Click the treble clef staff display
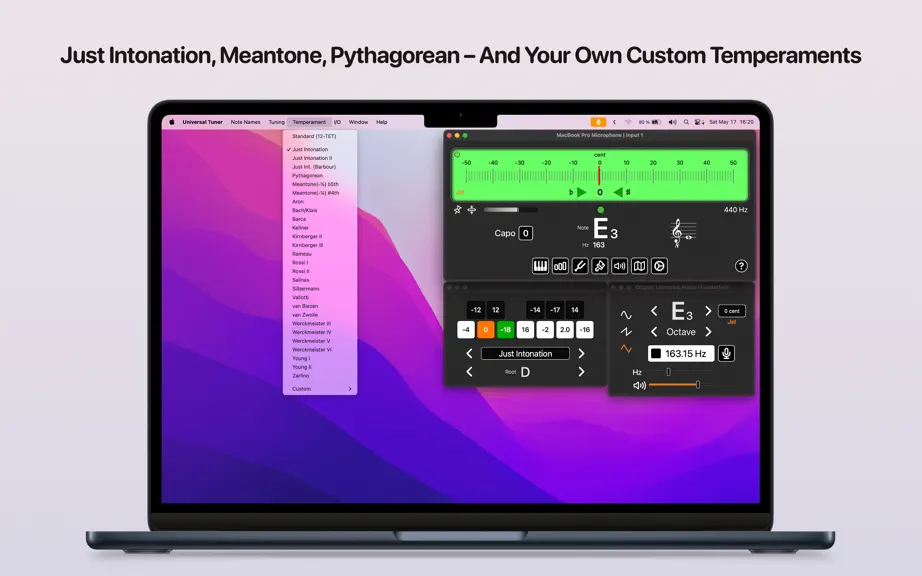Image resolution: width=922 pixels, height=576 pixels. [x=683, y=233]
